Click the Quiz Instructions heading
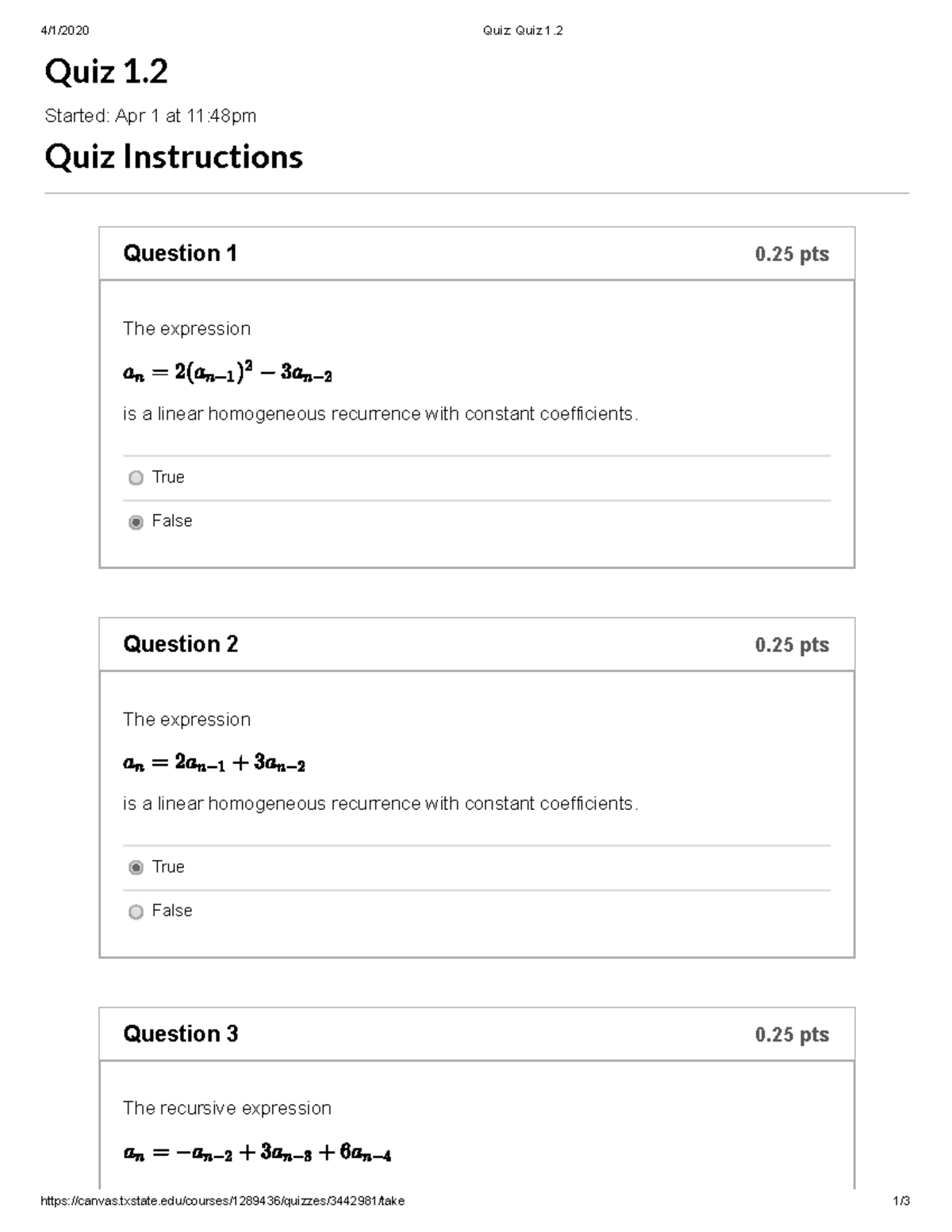The image size is (952, 1232). (174, 157)
